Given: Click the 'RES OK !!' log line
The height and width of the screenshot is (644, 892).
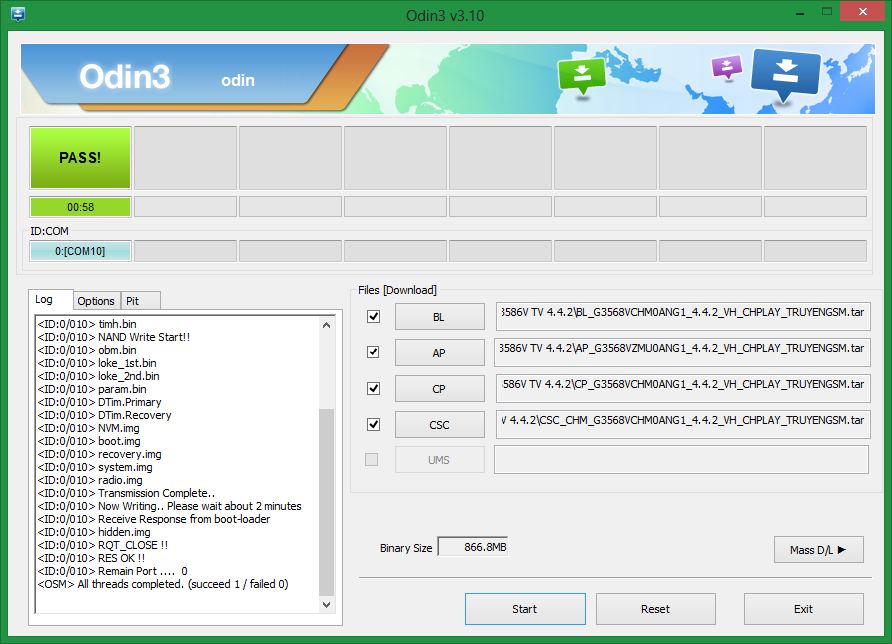Looking at the screenshot, I should [91, 558].
